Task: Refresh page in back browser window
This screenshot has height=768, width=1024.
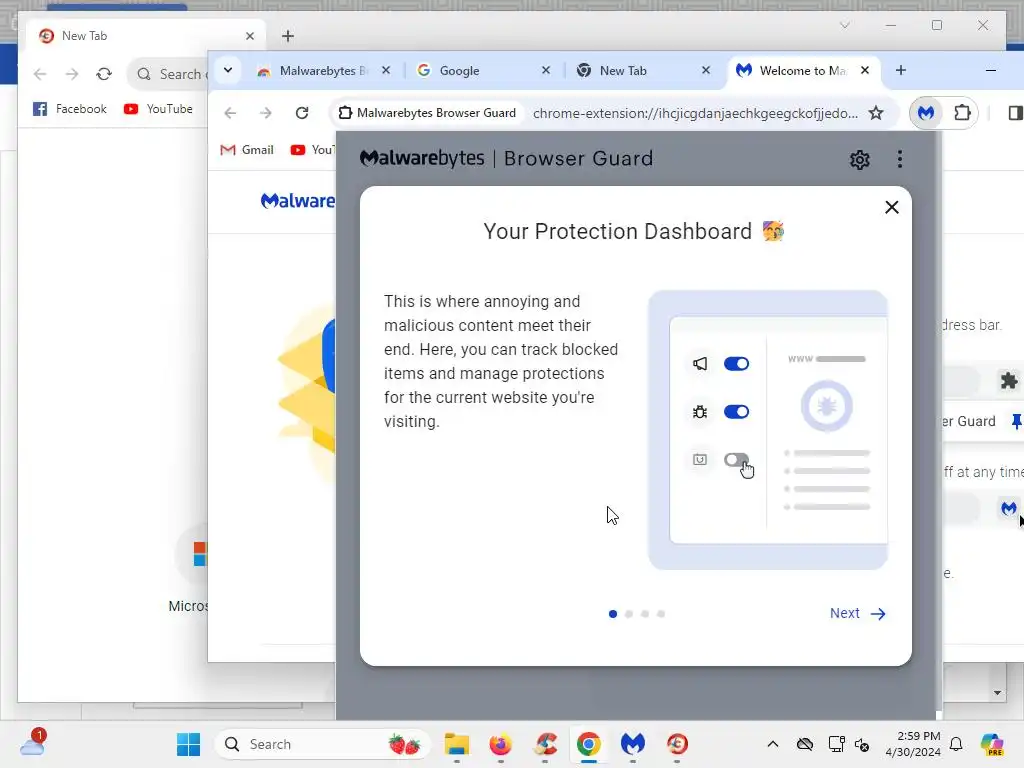Action: (x=104, y=74)
